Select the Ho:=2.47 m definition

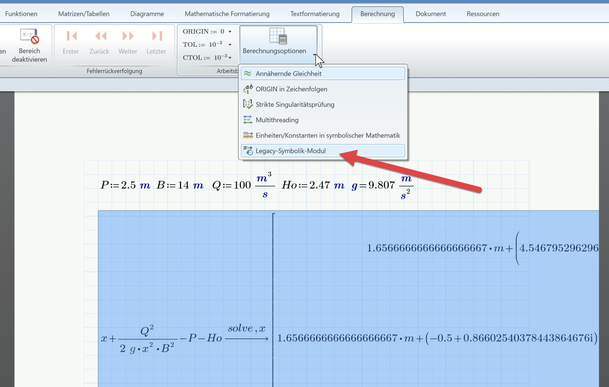click(313, 185)
